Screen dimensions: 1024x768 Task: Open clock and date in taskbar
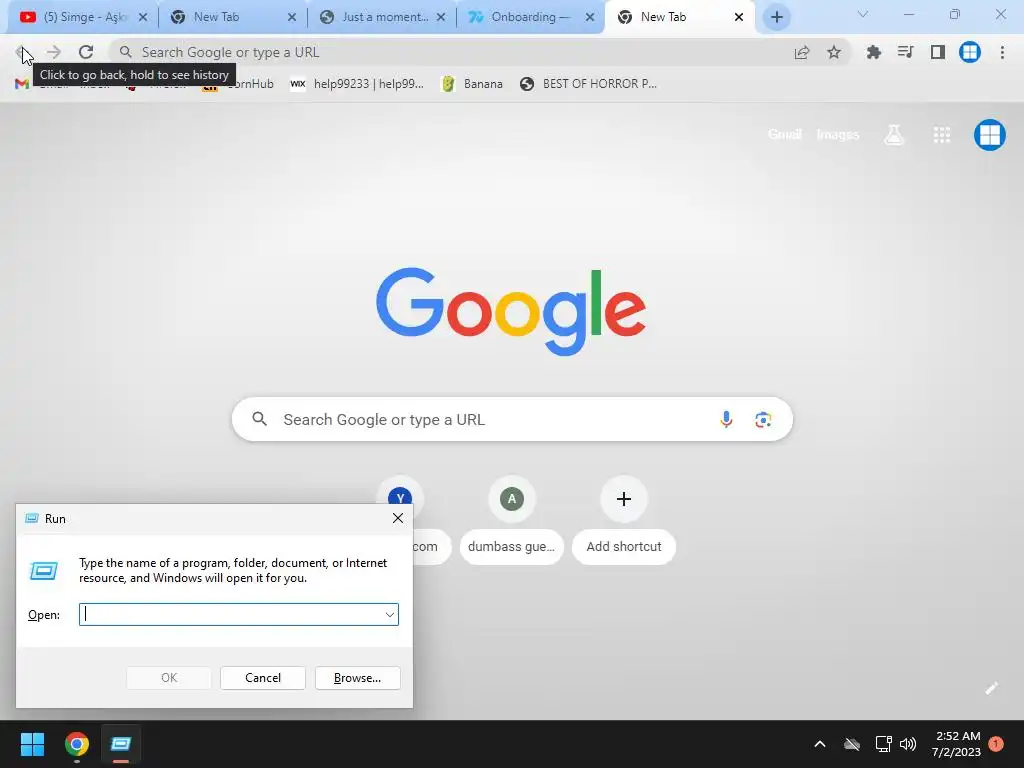pos(955,744)
